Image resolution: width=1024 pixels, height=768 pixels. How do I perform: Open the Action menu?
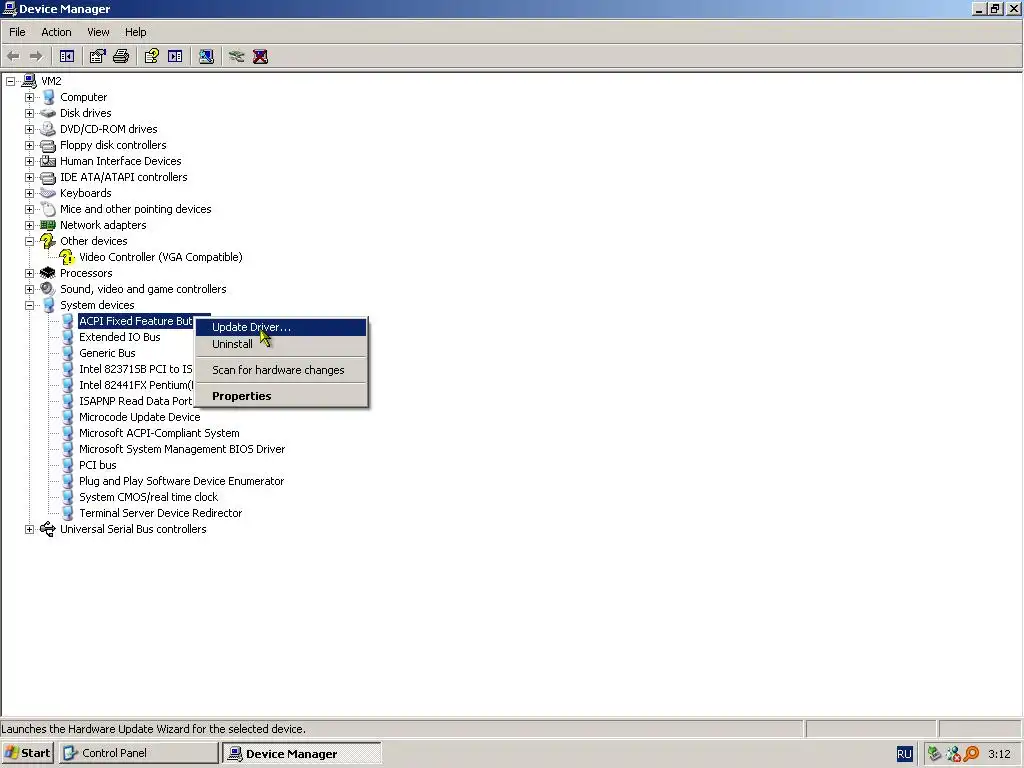56,32
